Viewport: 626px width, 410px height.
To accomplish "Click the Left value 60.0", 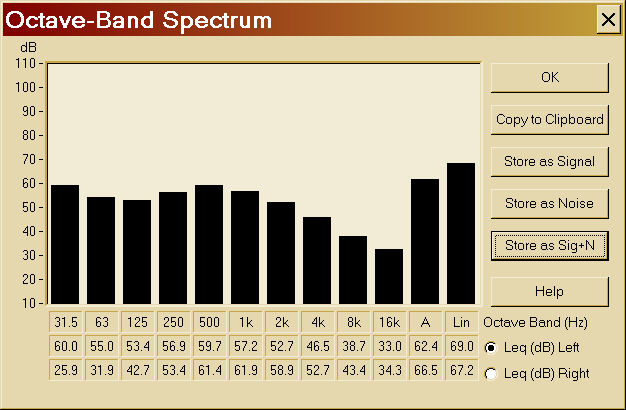I will pos(66,346).
